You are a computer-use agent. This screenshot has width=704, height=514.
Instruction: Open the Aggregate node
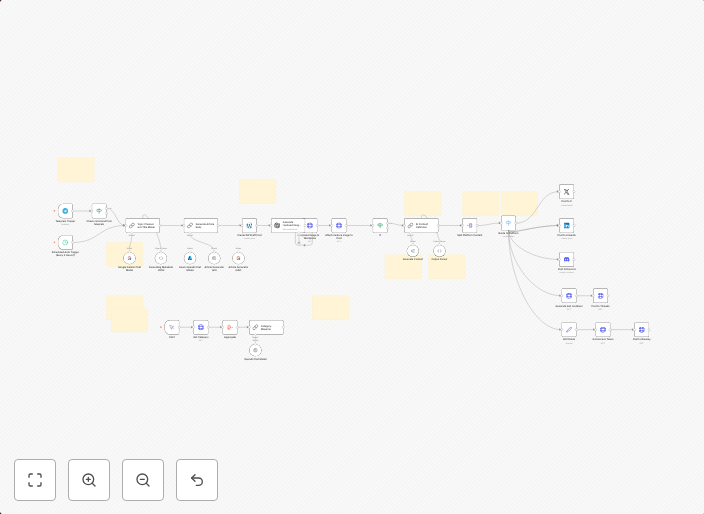pyautogui.click(x=230, y=327)
